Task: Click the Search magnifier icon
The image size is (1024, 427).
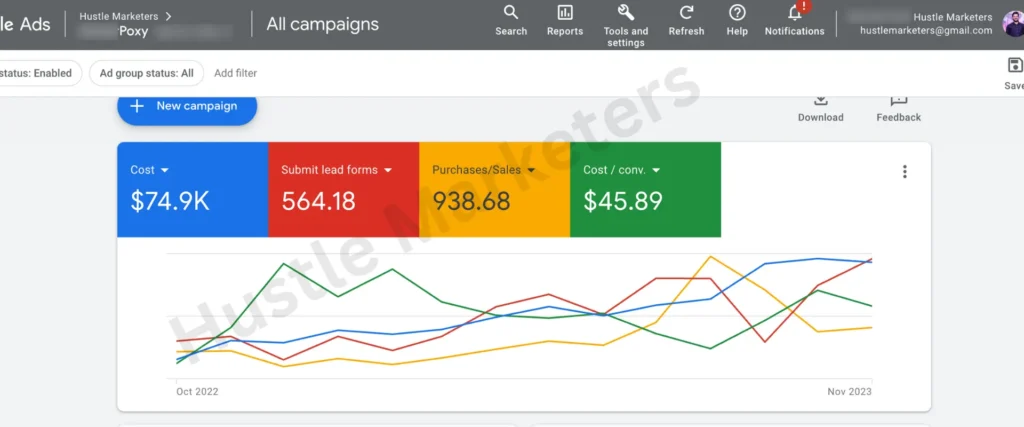Action: [x=510, y=13]
